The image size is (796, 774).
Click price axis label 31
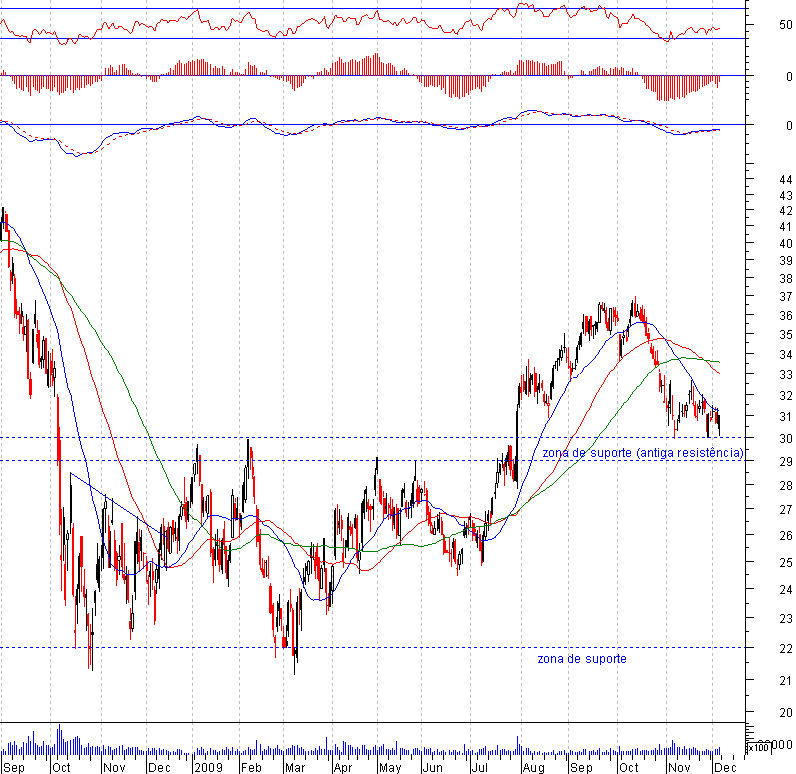pyautogui.click(x=786, y=417)
